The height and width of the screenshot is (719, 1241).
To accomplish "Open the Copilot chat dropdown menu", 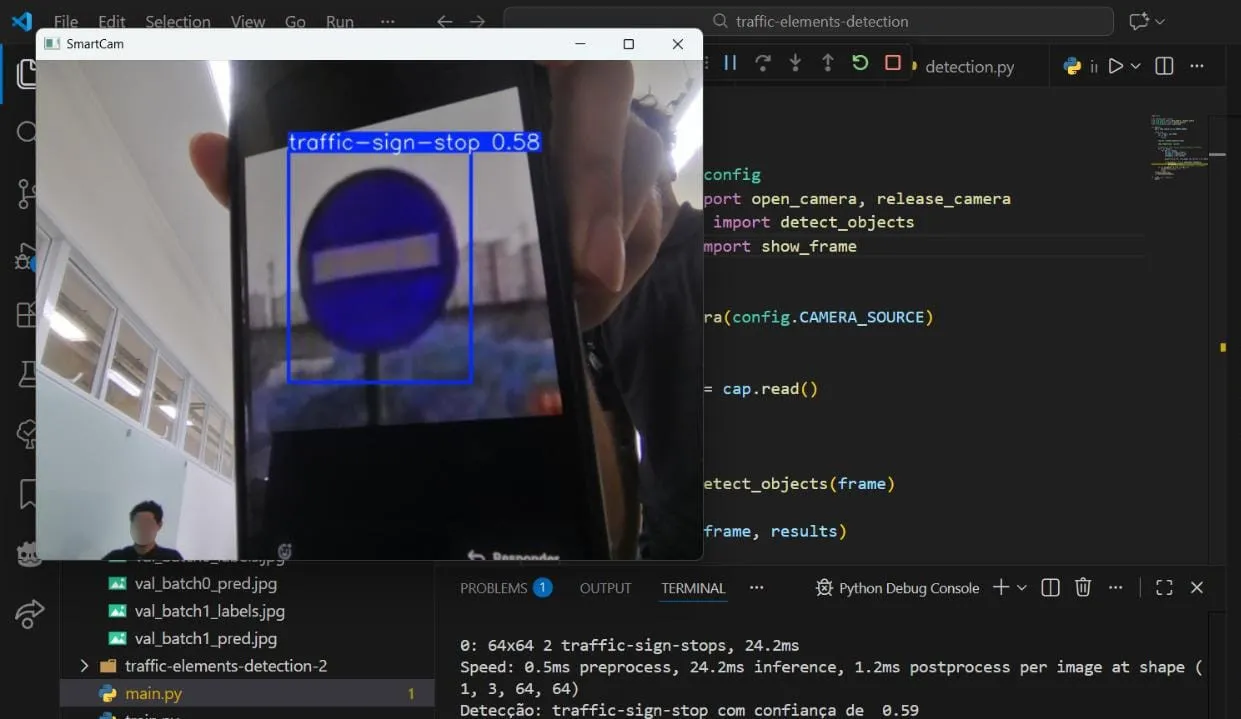I will [x=1160, y=21].
